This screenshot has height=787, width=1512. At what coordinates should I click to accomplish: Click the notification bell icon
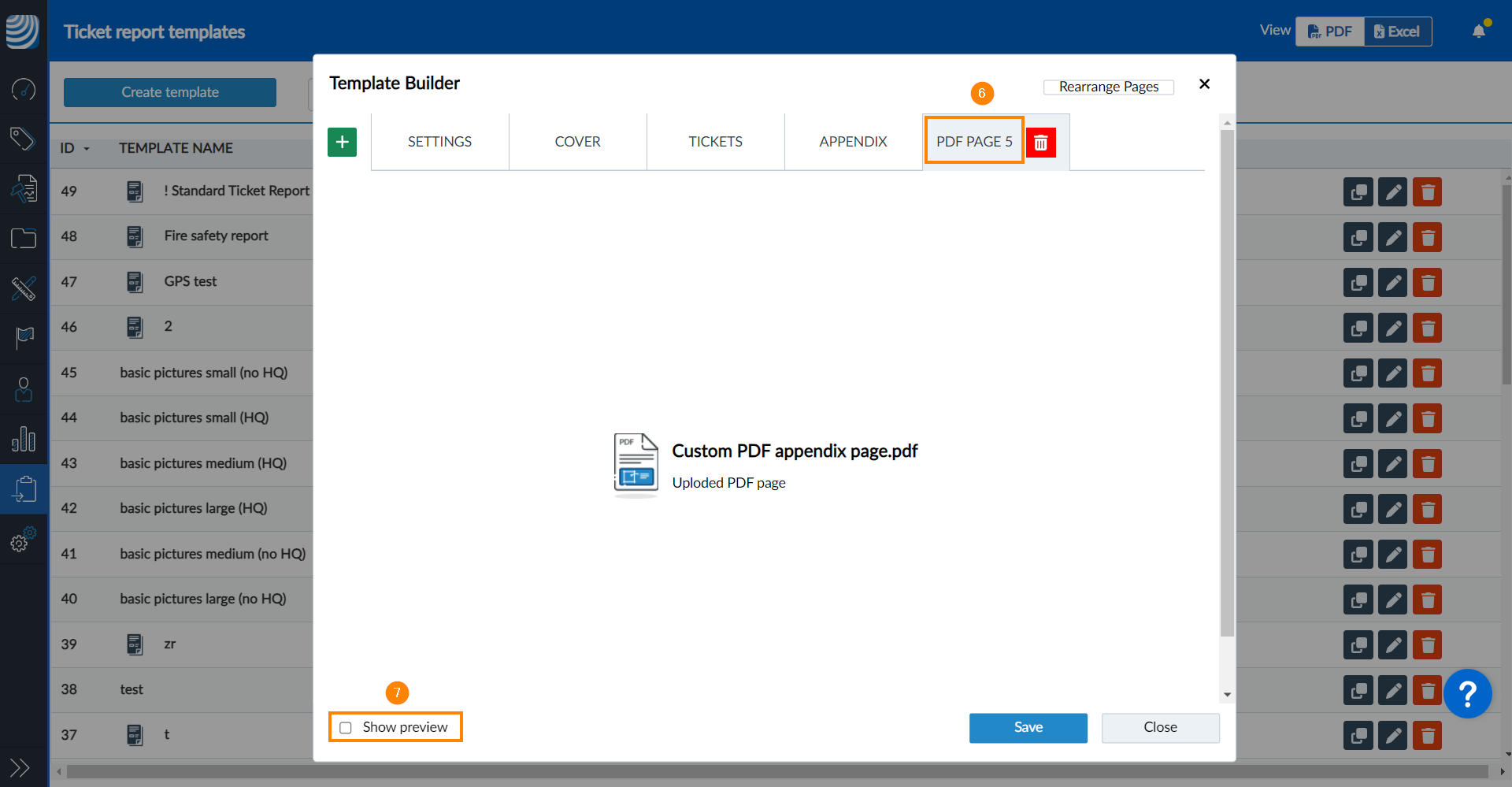pos(1478,32)
